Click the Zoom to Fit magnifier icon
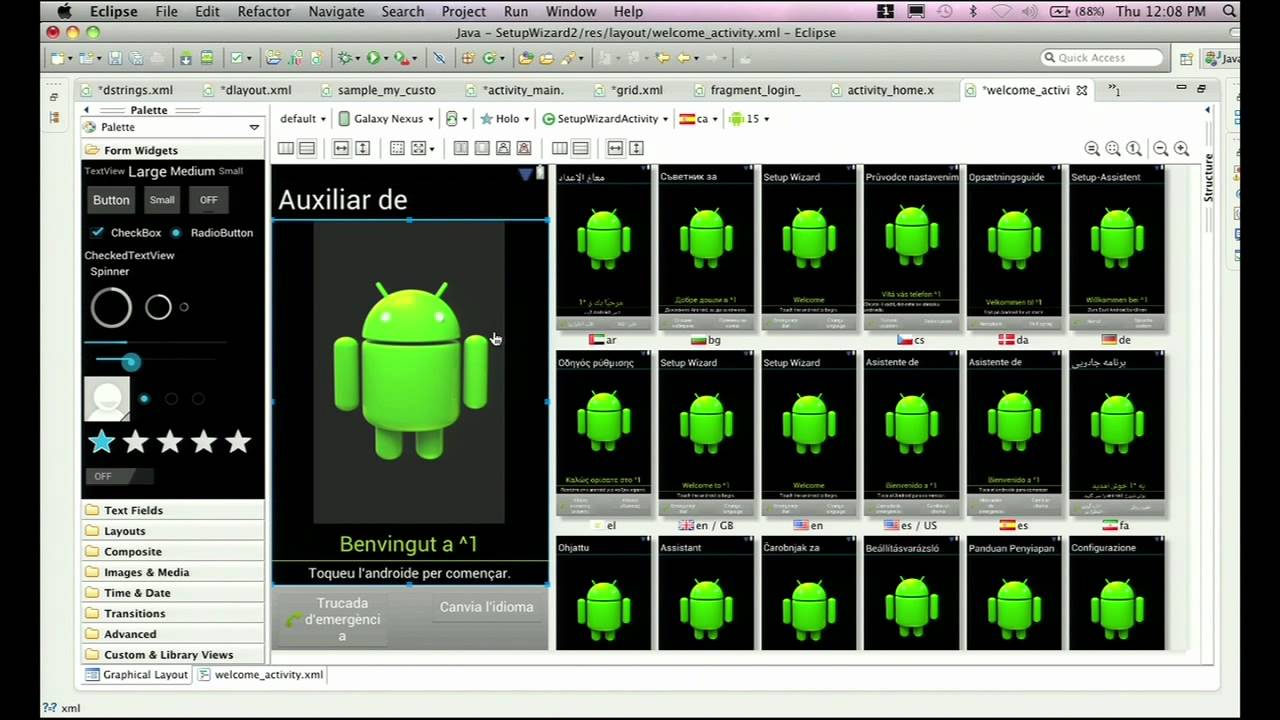The image size is (1280, 720). point(1113,149)
